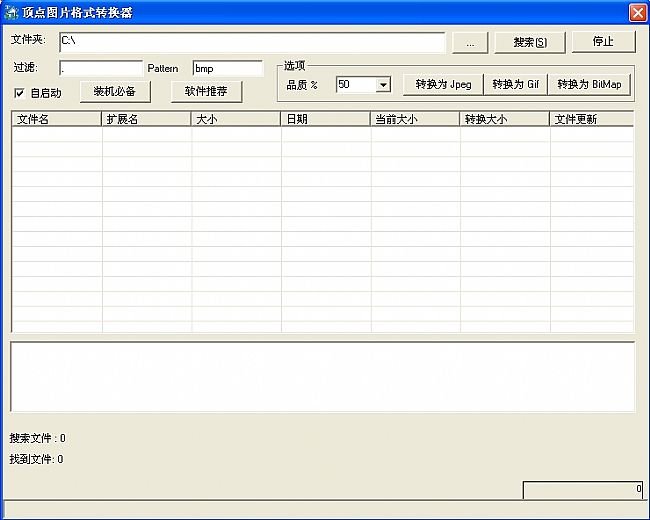Open 软件推荐 button
650x520 pixels.
(206, 92)
